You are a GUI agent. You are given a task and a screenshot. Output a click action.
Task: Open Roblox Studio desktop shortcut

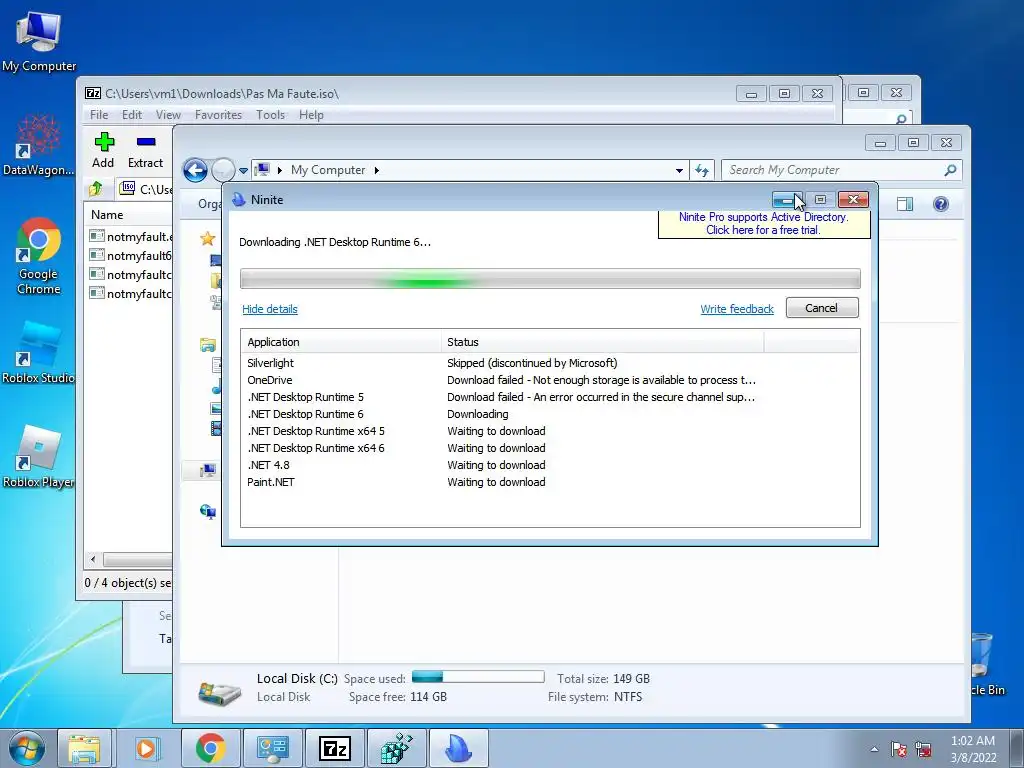click(x=39, y=353)
